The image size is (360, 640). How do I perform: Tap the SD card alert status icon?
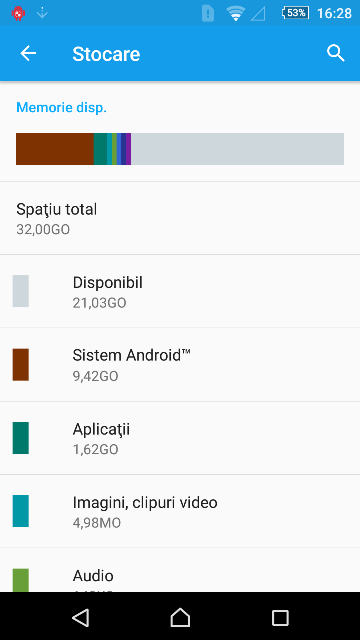click(208, 13)
